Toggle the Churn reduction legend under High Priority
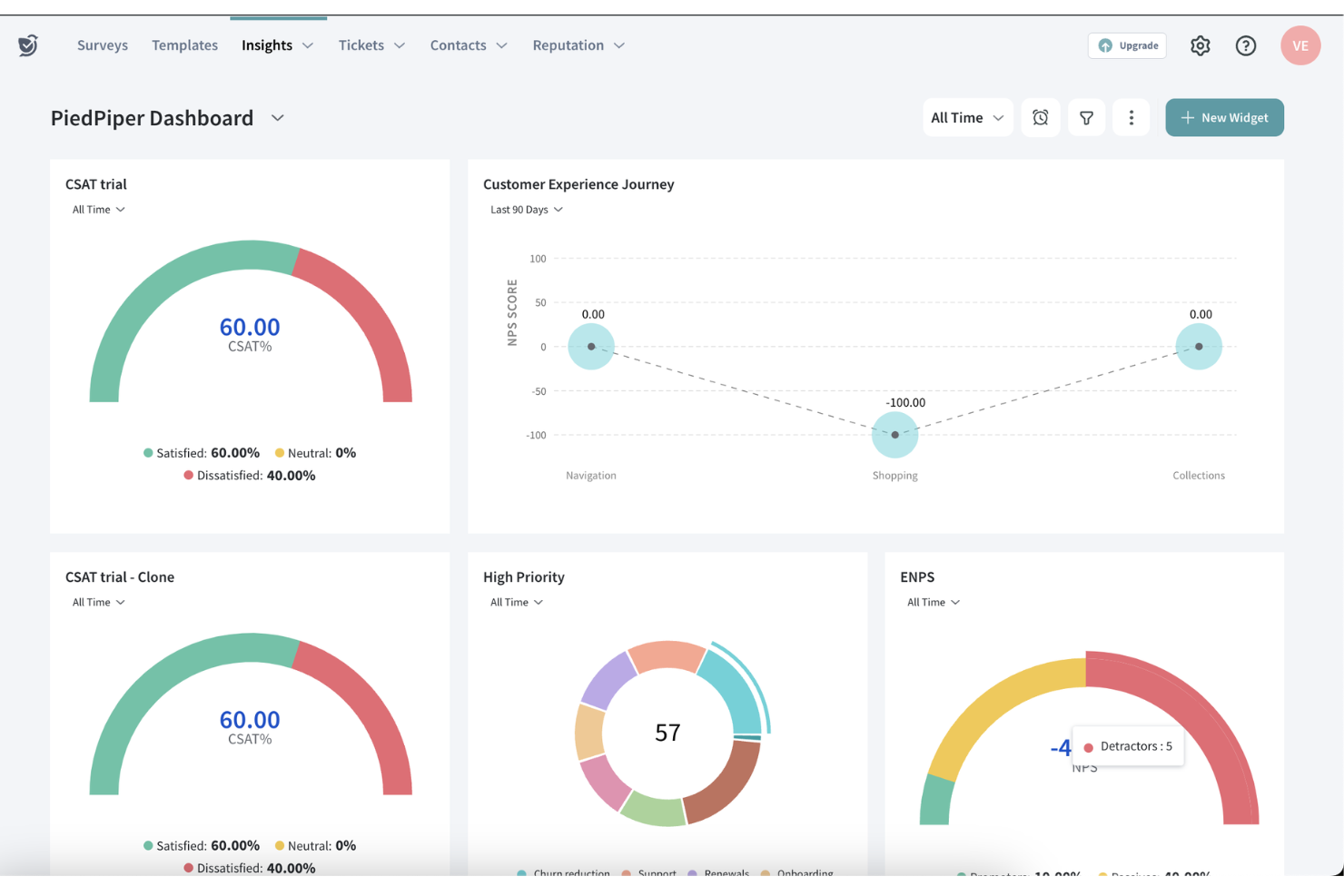This screenshot has height=896, width=1344. (563, 873)
